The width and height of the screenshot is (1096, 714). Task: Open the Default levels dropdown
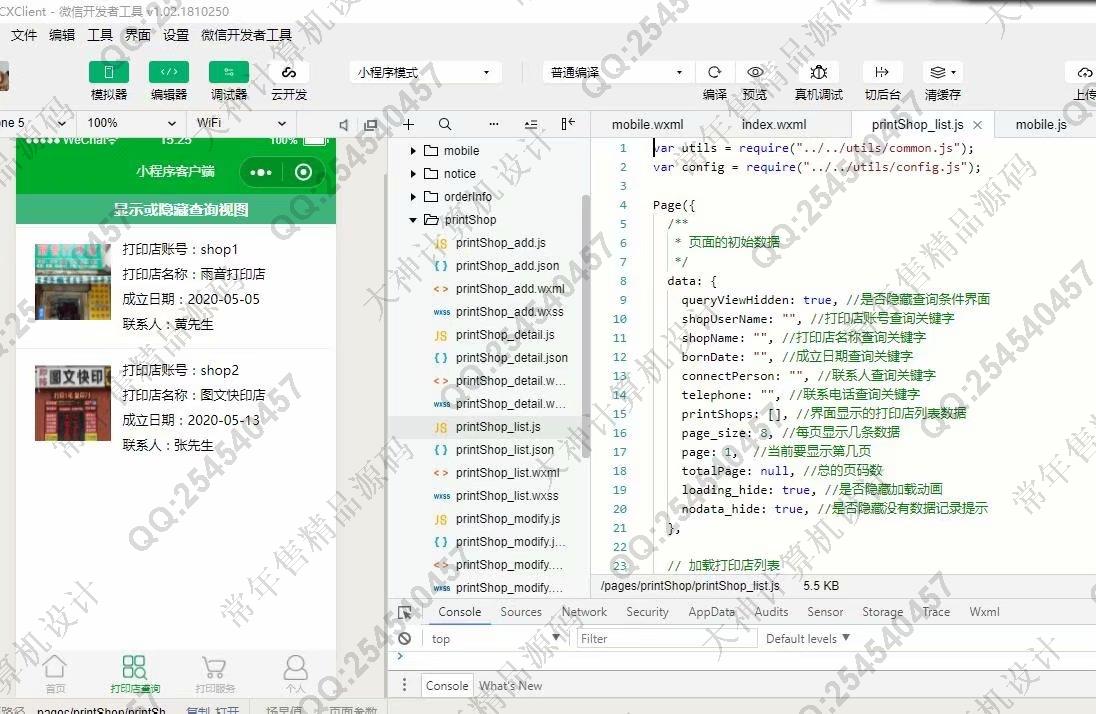(x=807, y=638)
